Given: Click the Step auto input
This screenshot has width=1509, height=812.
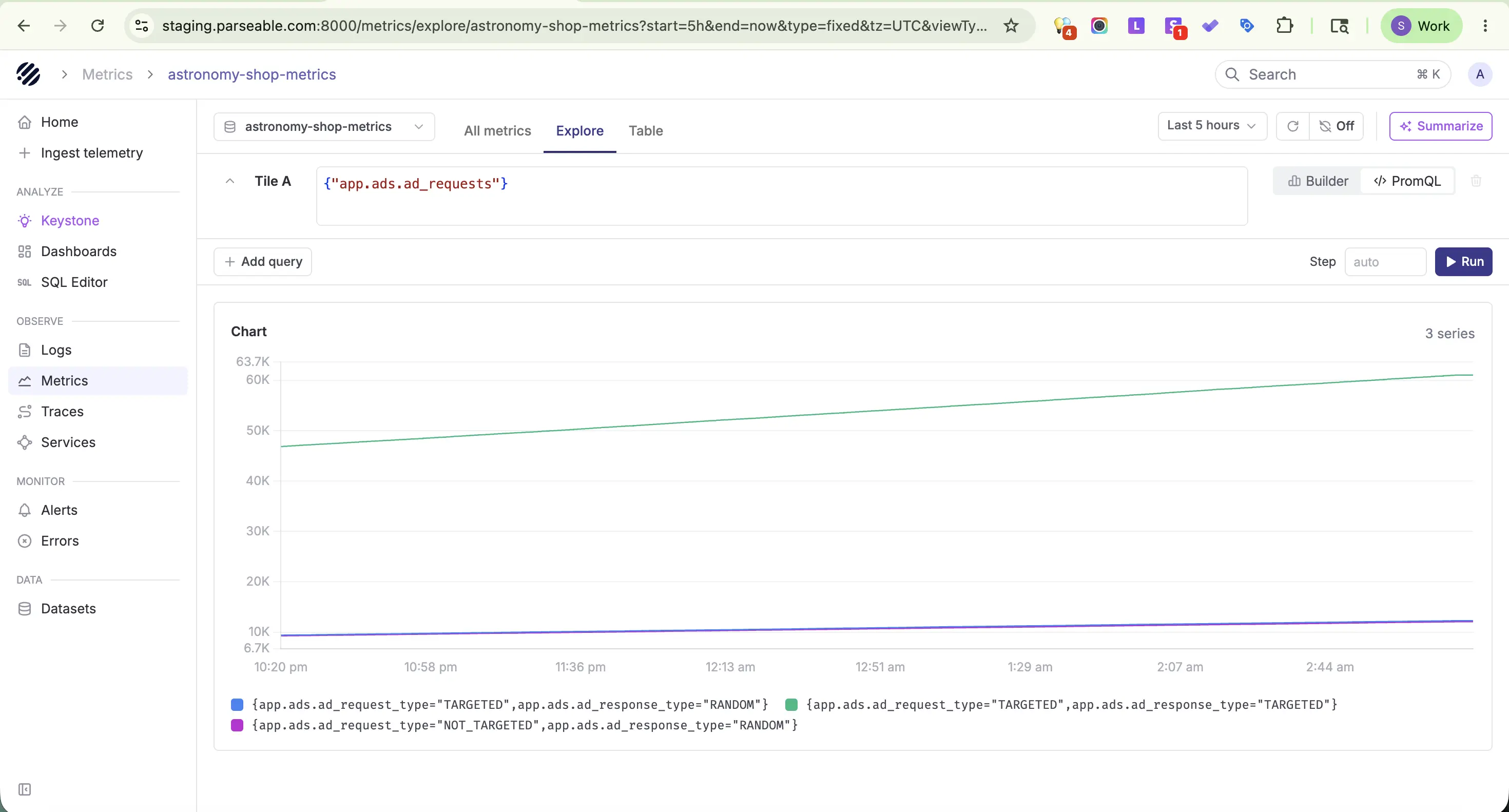Looking at the screenshot, I should [x=1385, y=262].
